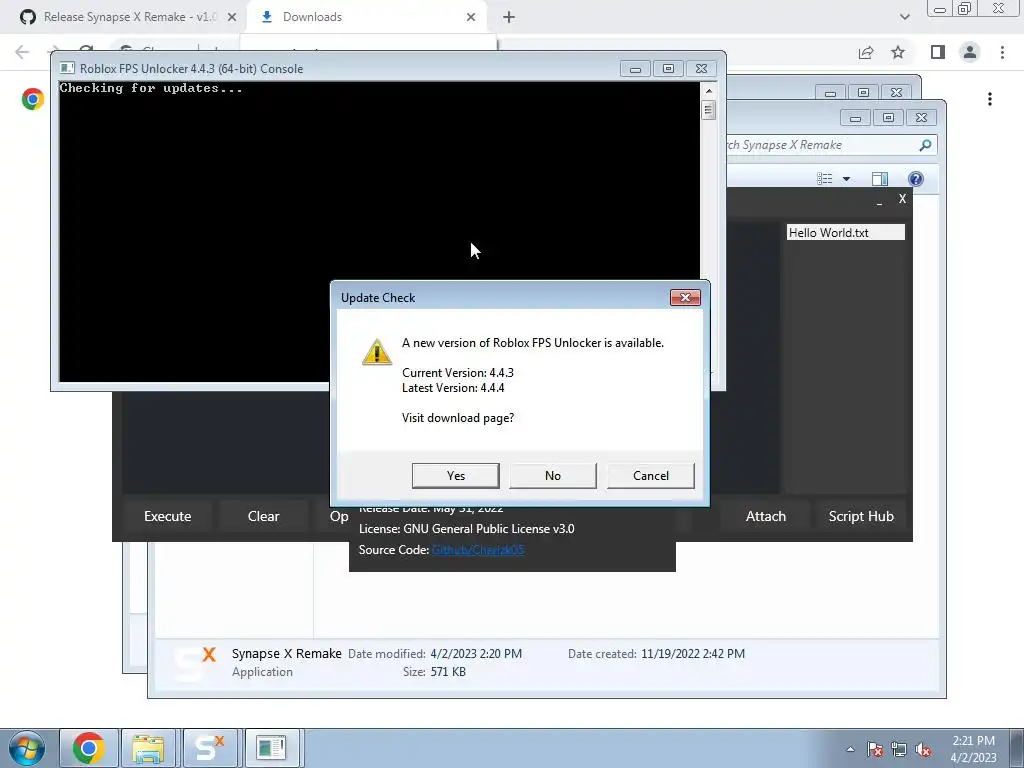Click the Clear button in Synapse X

[263, 516]
